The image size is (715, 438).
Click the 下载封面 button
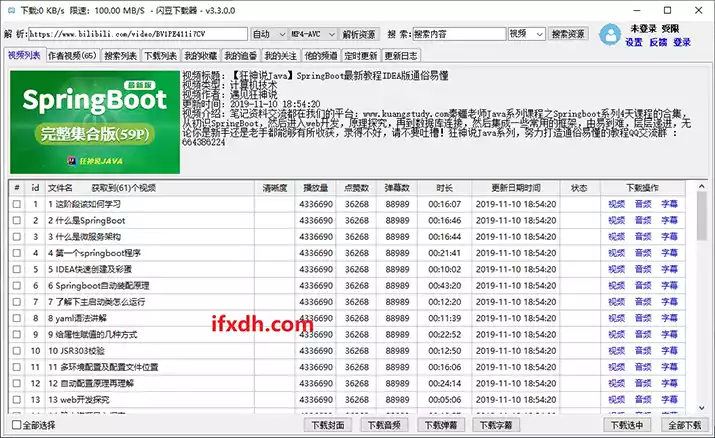click(x=328, y=426)
